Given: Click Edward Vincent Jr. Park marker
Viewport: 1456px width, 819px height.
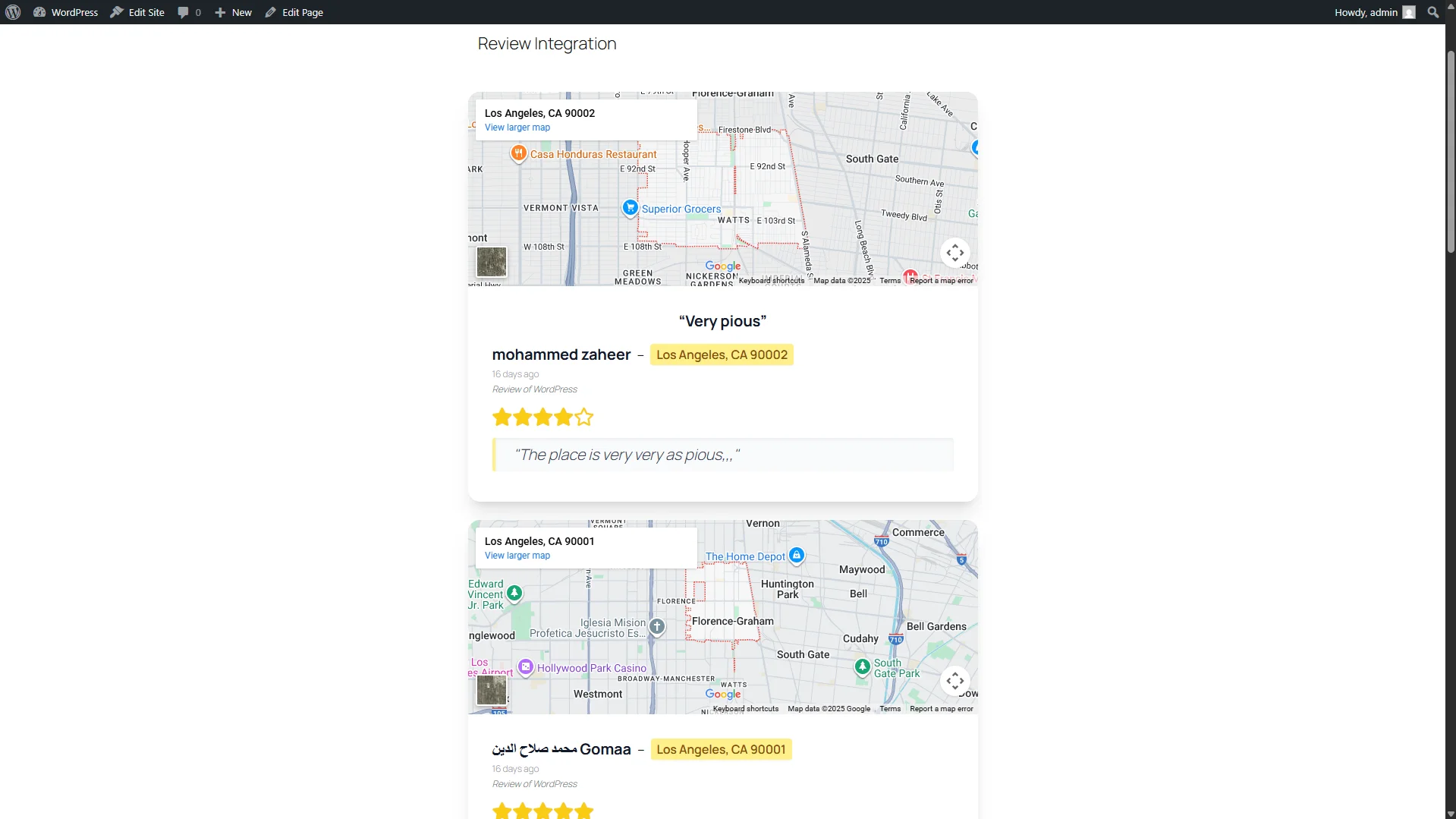Looking at the screenshot, I should coord(514,593).
